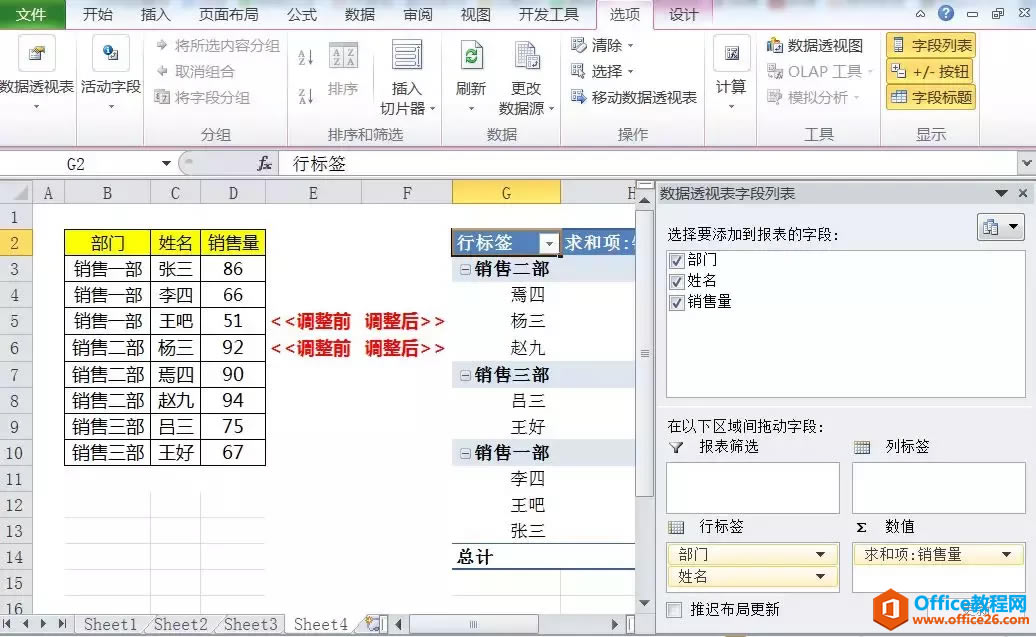Select column G header
The height and width of the screenshot is (637, 1036).
[x=506, y=193]
